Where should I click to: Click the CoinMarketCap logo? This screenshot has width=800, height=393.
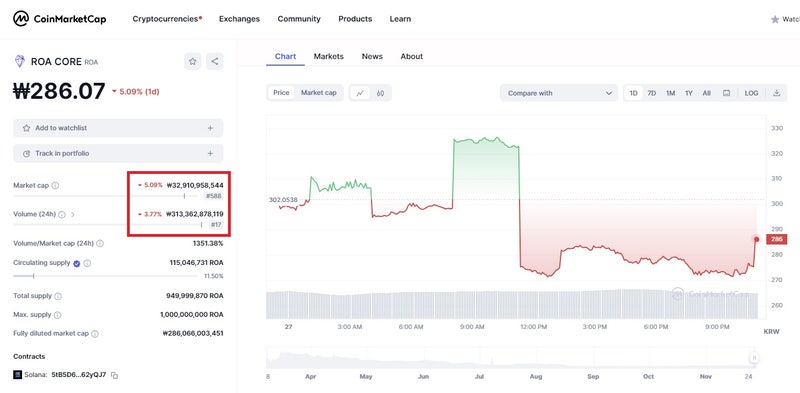tap(60, 19)
